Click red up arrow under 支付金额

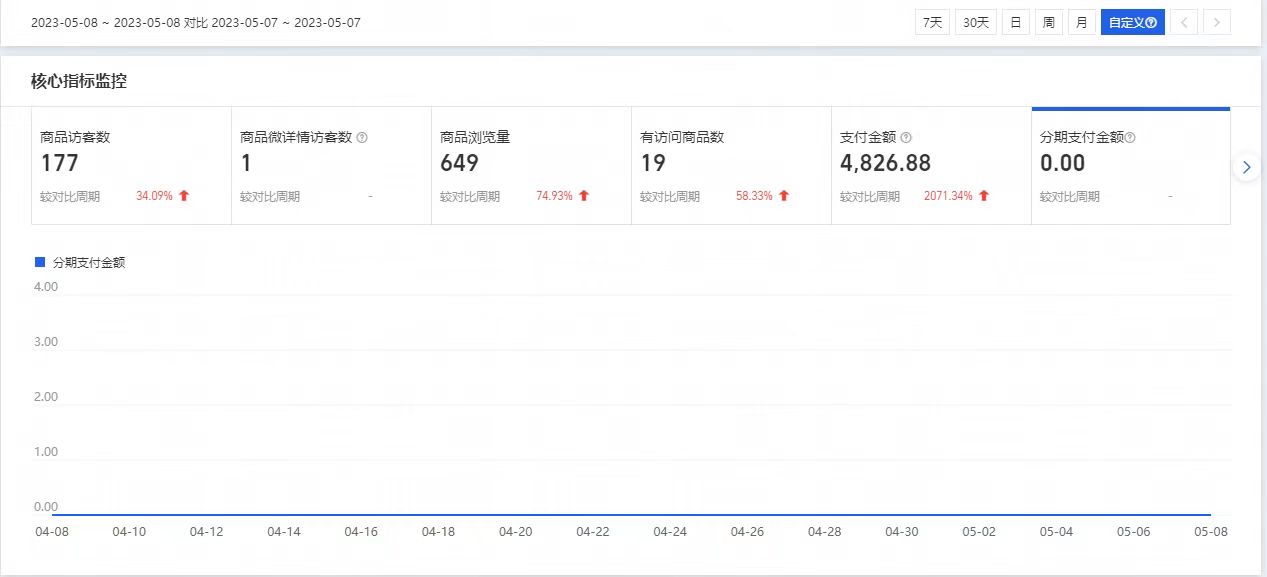coord(984,196)
